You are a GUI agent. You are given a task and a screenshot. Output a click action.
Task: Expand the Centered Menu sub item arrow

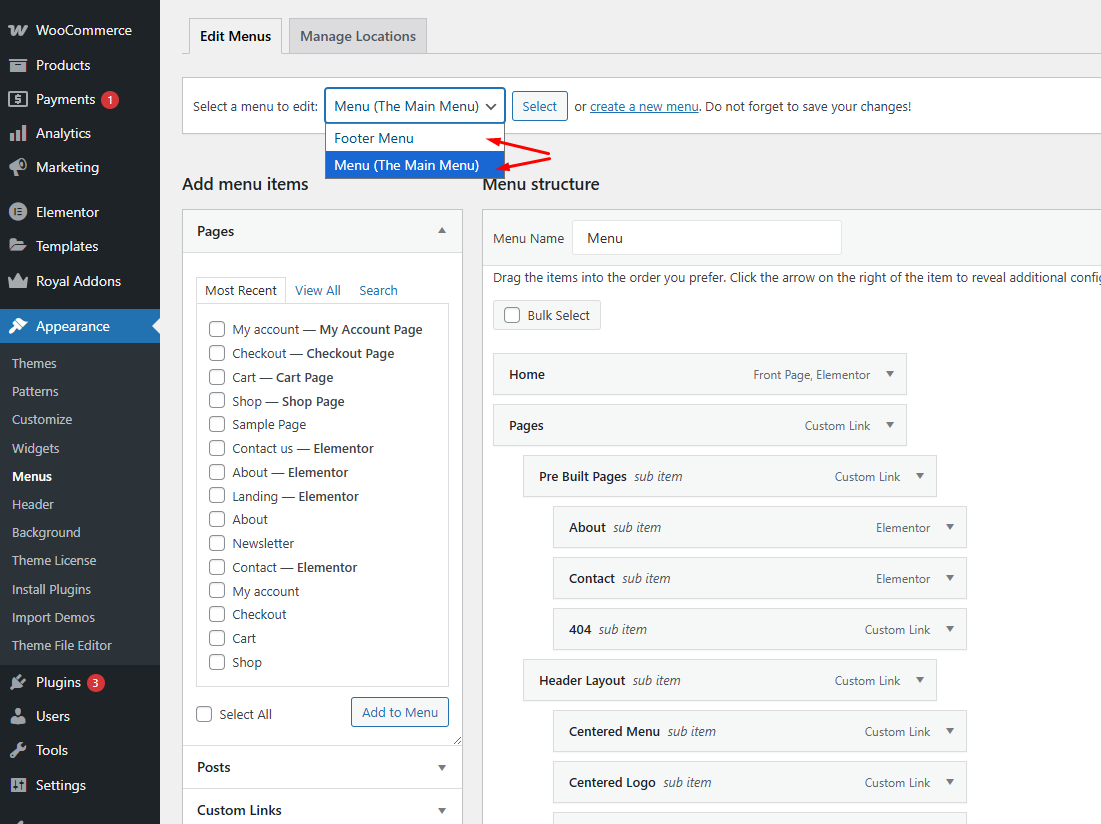tap(950, 731)
